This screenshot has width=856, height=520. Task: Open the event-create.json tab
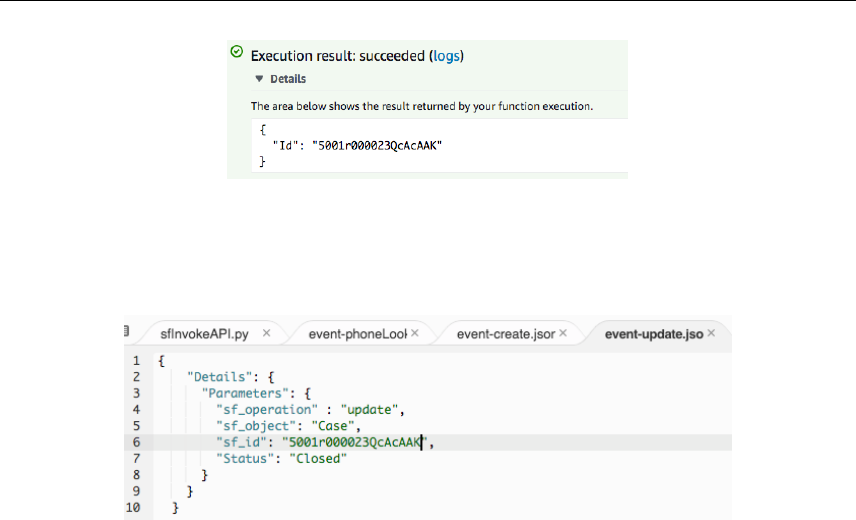(x=506, y=333)
